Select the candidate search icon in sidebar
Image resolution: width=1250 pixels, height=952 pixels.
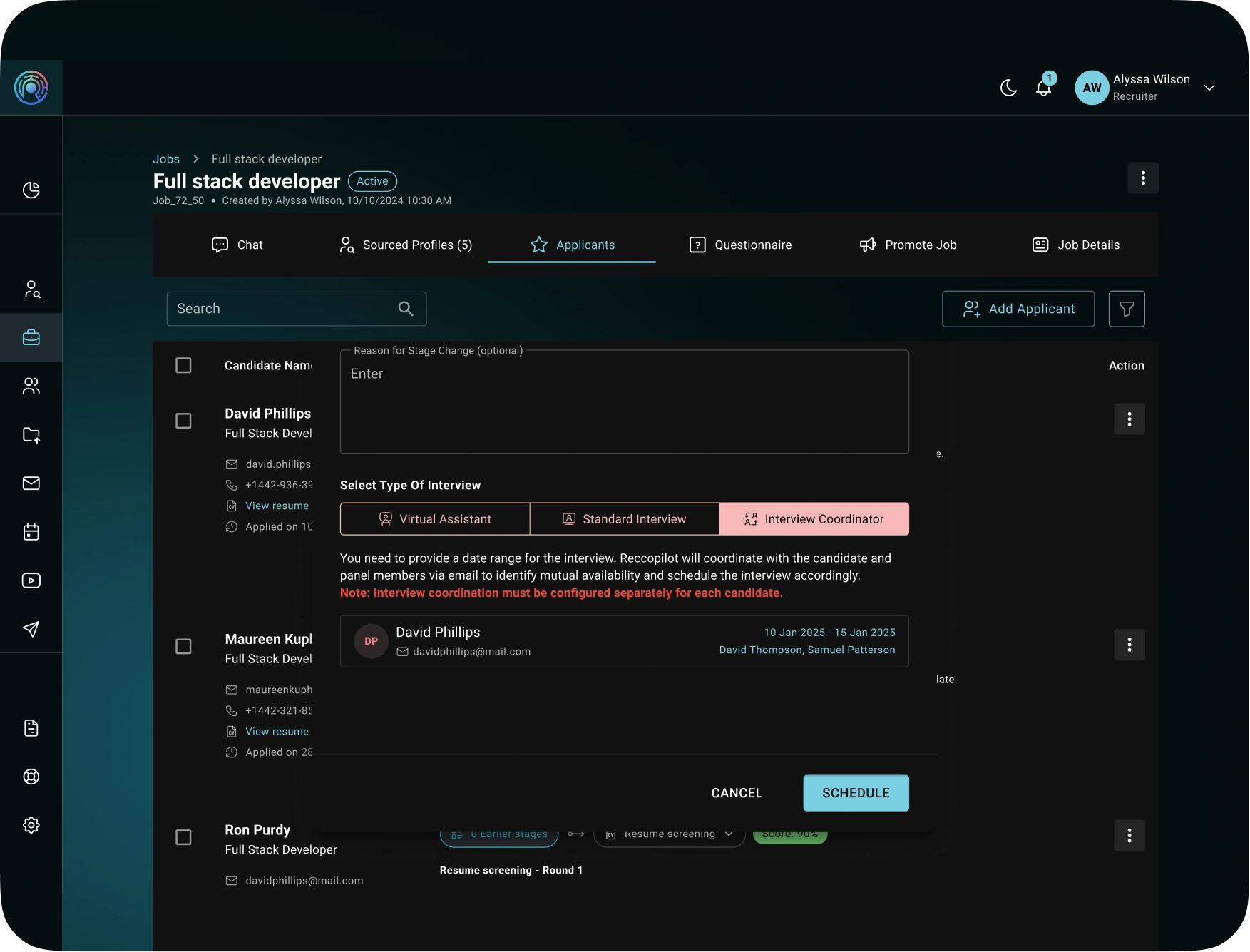tap(31, 290)
